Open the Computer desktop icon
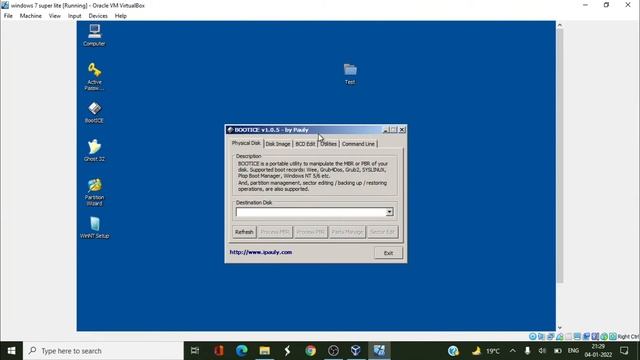 click(94, 35)
